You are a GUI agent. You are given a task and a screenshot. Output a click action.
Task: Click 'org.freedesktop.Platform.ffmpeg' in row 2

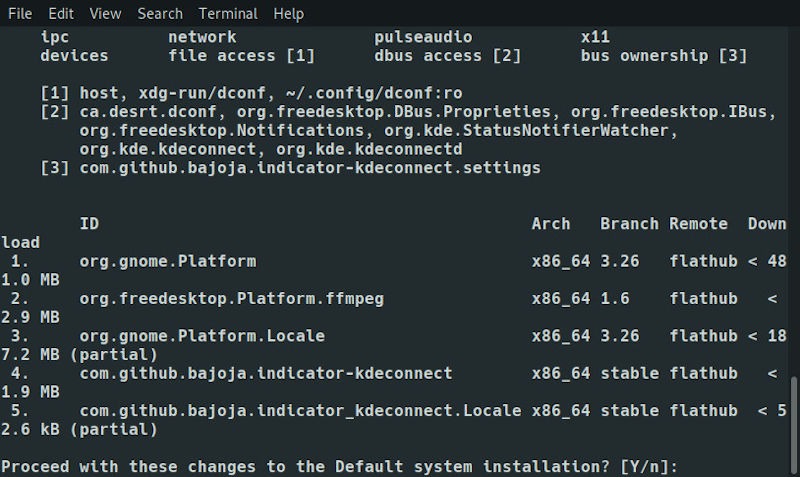tap(232, 298)
